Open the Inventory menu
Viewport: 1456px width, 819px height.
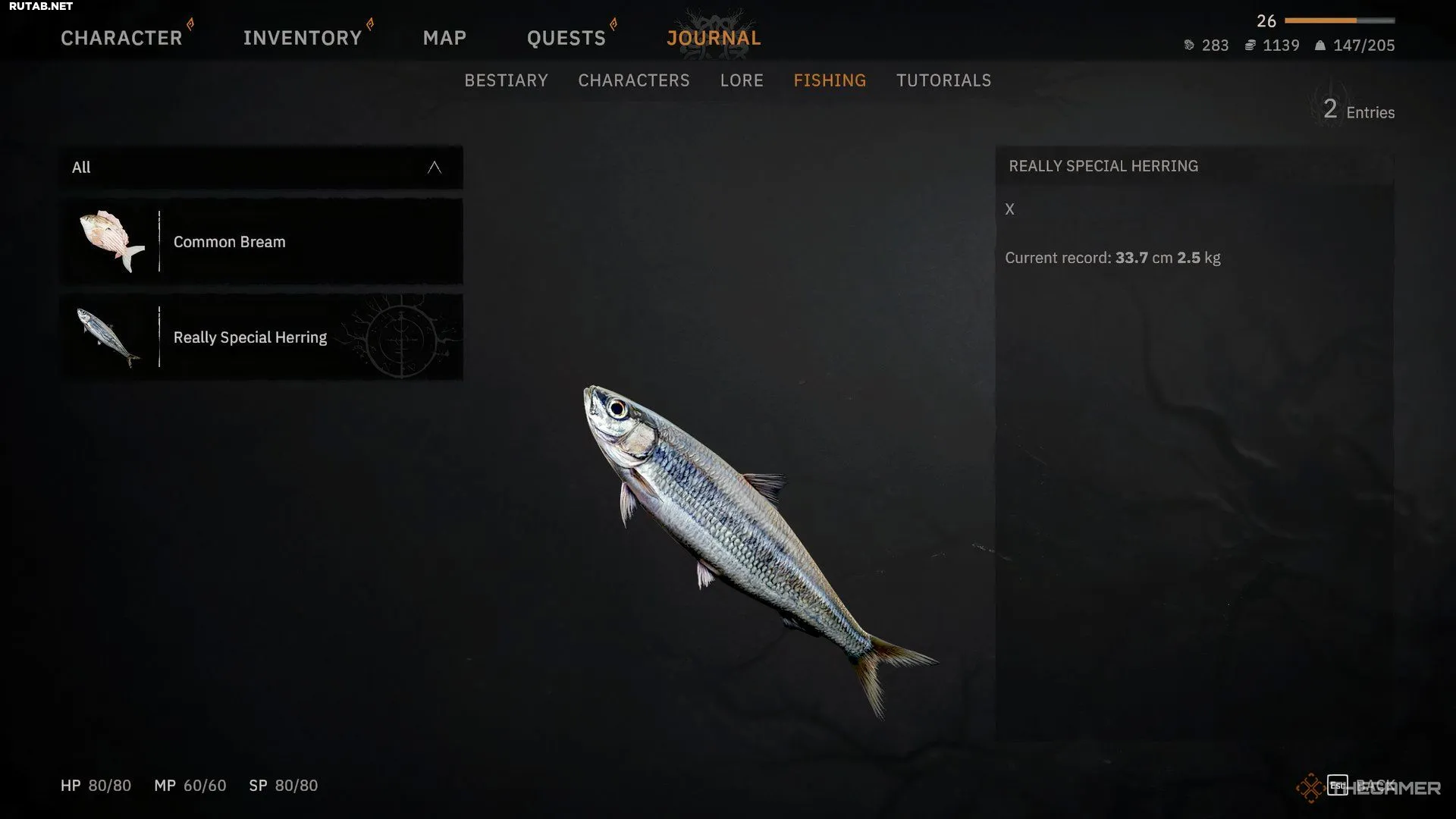coord(303,38)
